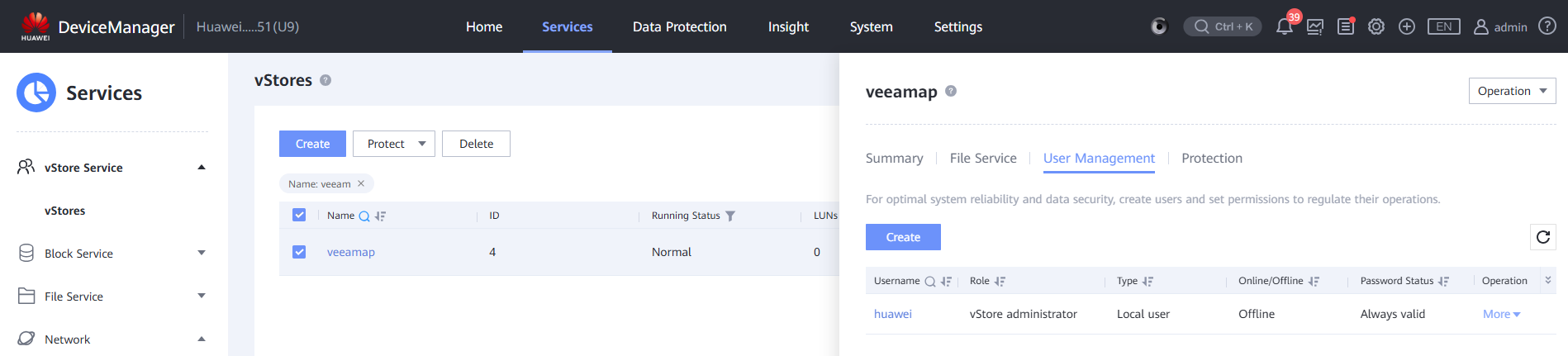
Task: Open the Ctrl + K search box
Action: (x=1223, y=26)
